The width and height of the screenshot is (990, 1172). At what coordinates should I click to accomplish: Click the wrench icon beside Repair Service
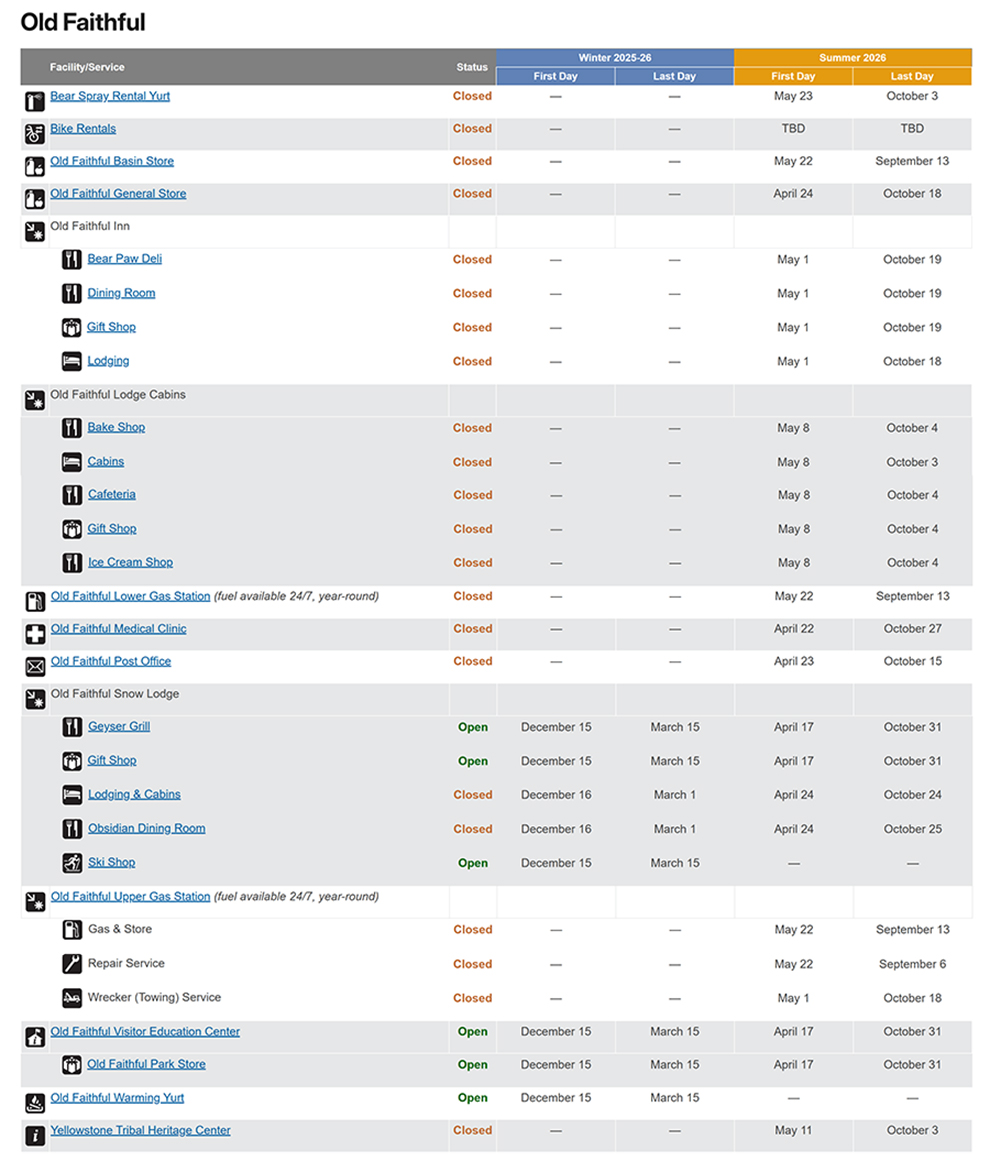pyautogui.click(x=71, y=964)
